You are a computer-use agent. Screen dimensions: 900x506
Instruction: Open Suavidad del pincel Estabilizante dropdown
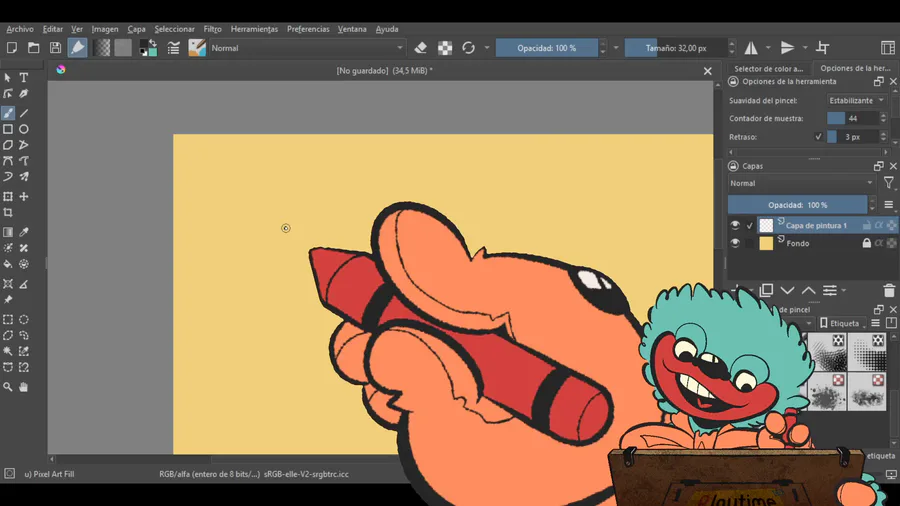point(856,100)
